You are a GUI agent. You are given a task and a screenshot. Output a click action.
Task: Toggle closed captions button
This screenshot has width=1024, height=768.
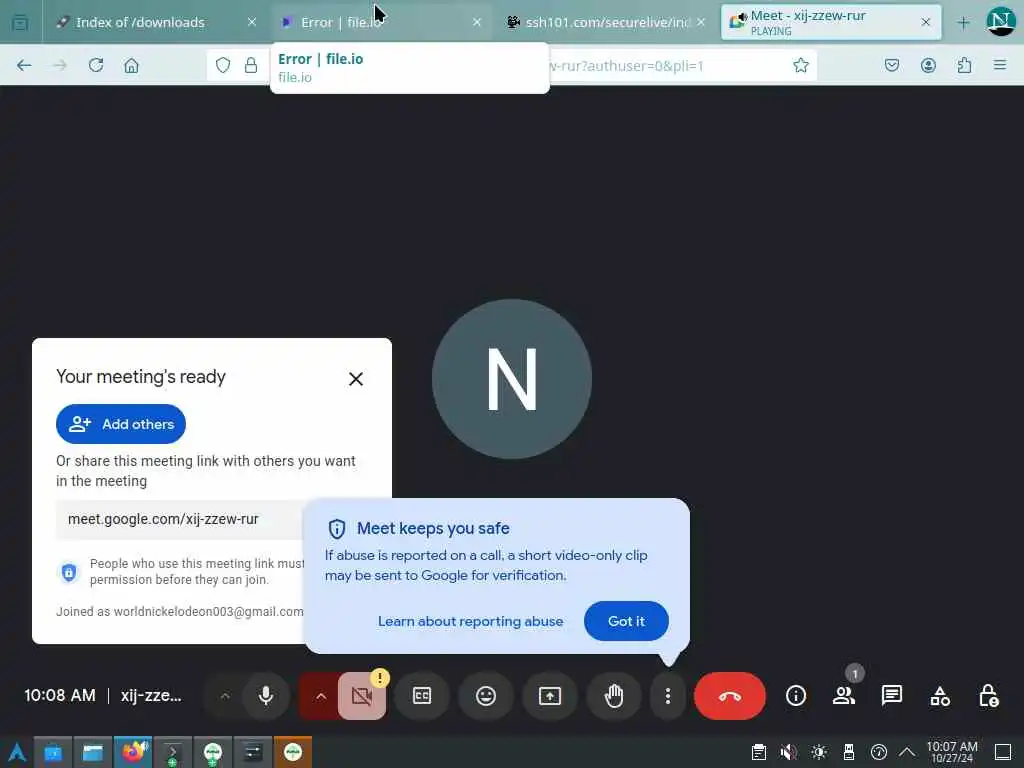click(x=422, y=696)
